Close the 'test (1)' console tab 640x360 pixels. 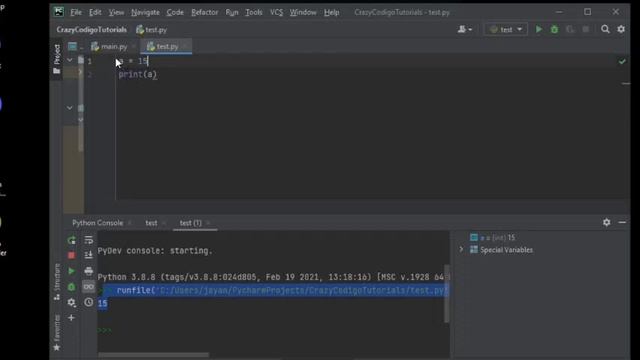coord(208,223)
